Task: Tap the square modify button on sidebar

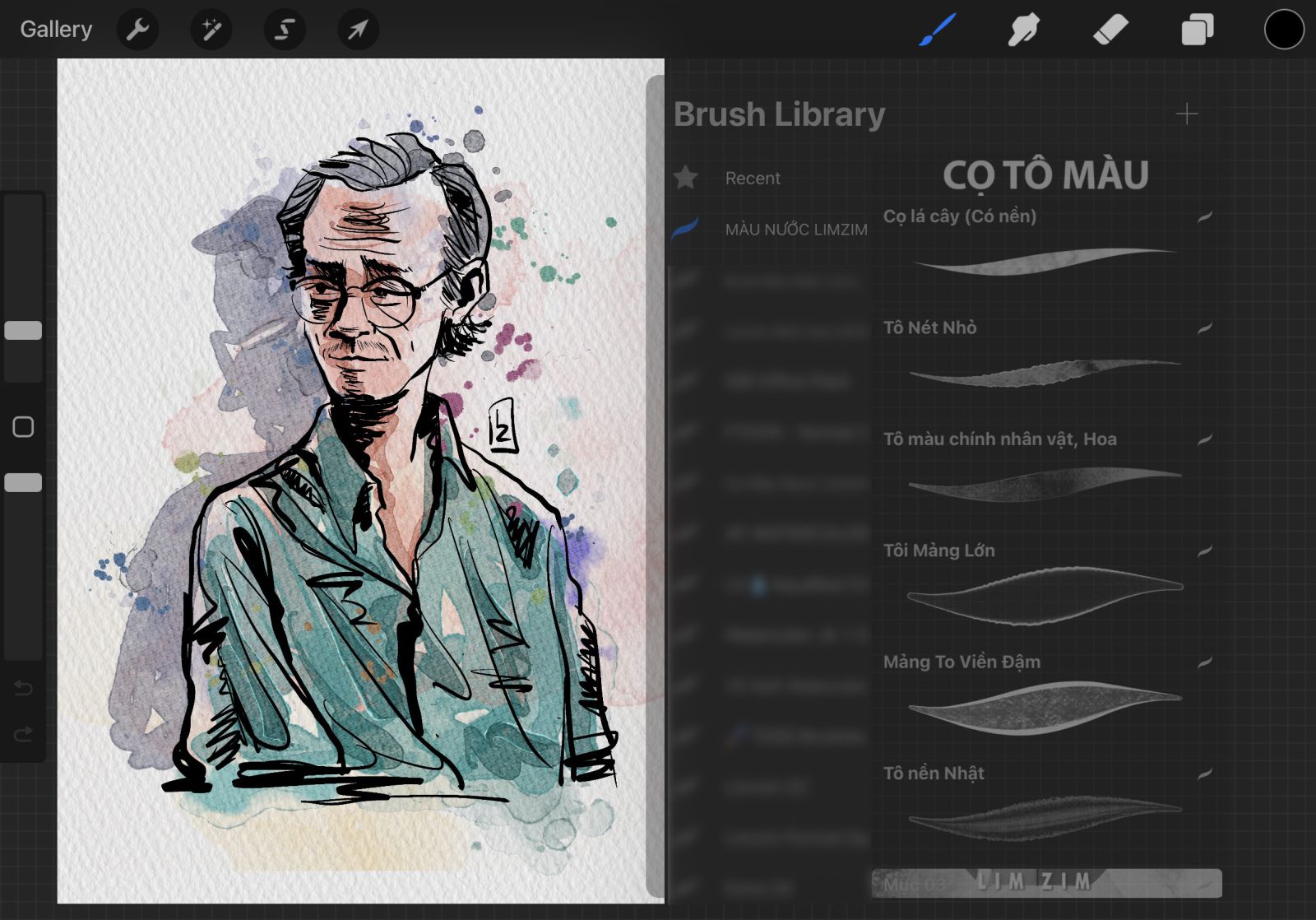Action: (23, 426)
